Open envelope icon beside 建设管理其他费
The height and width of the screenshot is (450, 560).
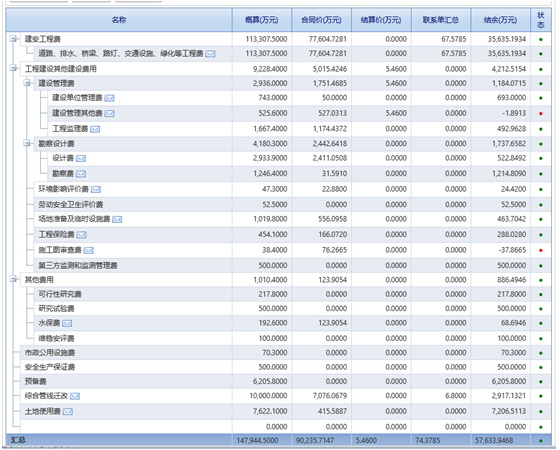109,114
